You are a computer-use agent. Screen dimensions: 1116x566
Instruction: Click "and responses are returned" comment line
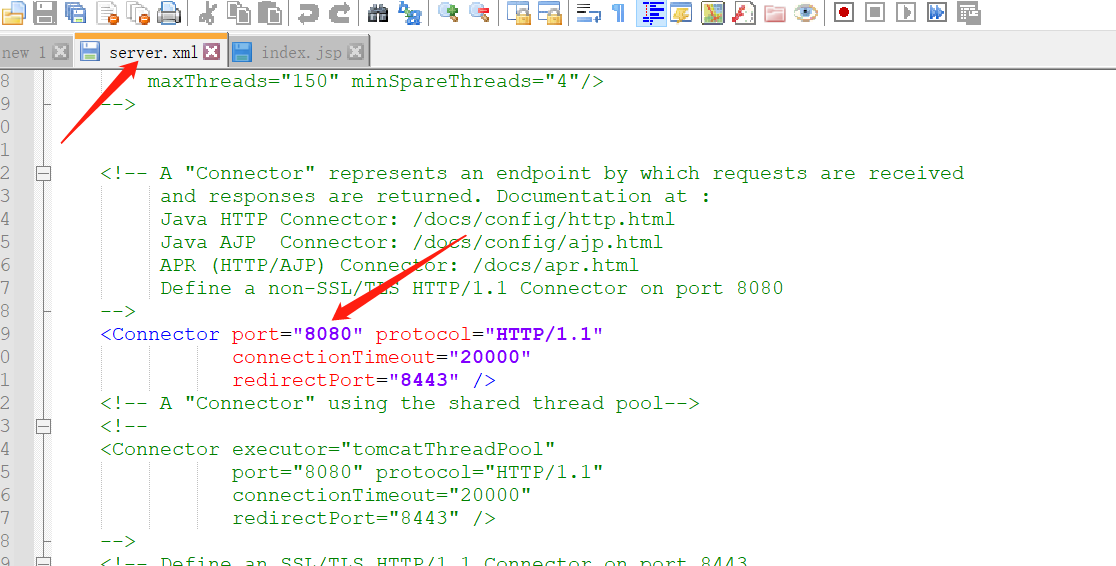pyautogui.click(x=435, y=196)
